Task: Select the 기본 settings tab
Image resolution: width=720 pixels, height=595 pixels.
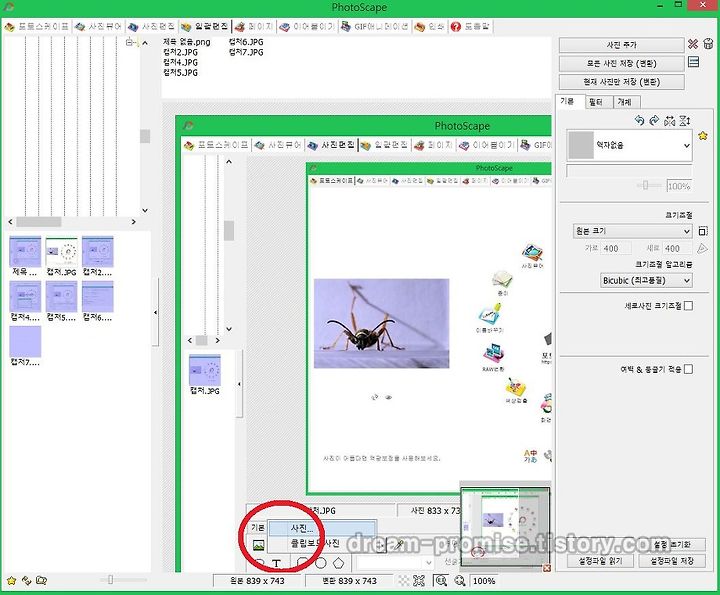Action: pyautogui.click(x=568, y=101)
